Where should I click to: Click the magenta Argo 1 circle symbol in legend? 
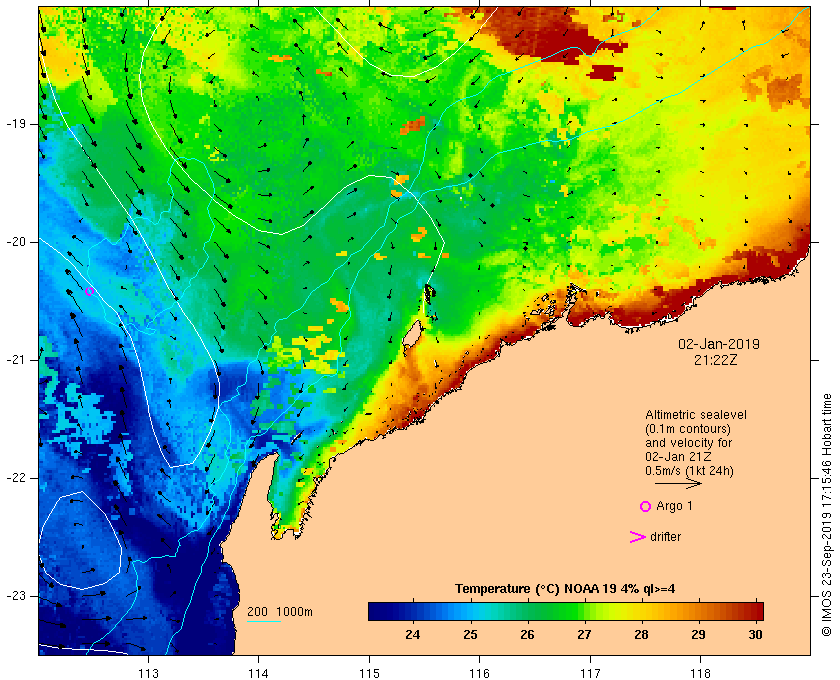[x=645, y=506]
